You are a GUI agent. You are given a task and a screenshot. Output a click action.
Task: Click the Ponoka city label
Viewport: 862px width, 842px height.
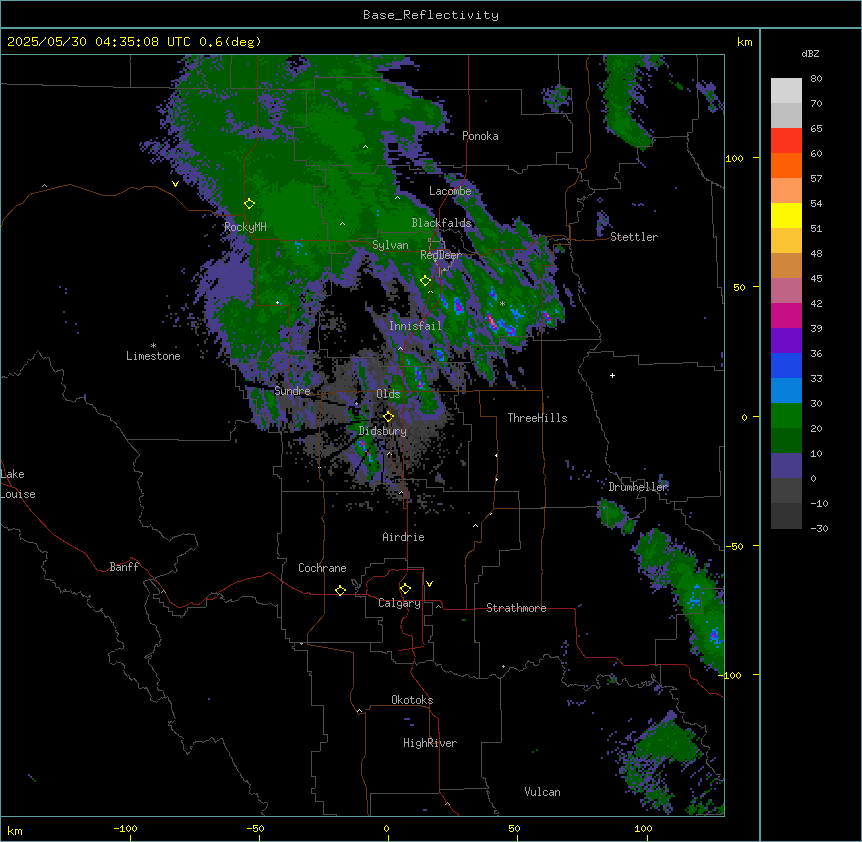480,136
